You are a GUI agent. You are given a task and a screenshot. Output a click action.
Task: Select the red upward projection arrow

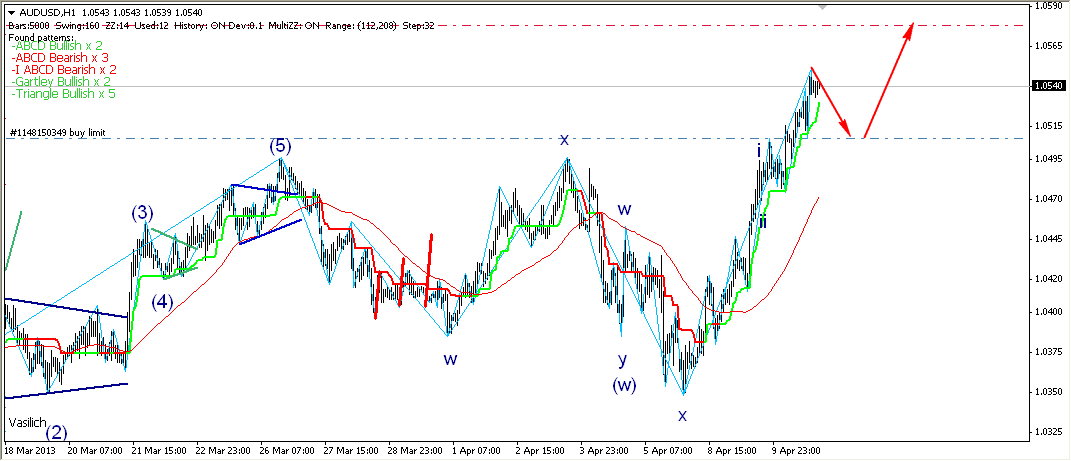tap(888, 79)
